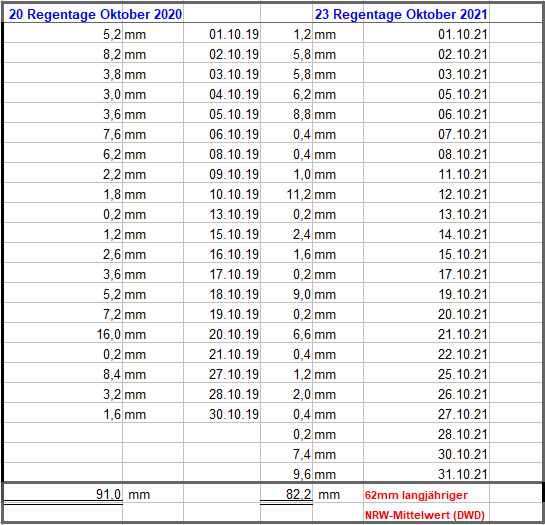Click the 91,0 total sum cell
Viewport: 545px width, 525px height.
pyautogui.click(x=63, y=494)
